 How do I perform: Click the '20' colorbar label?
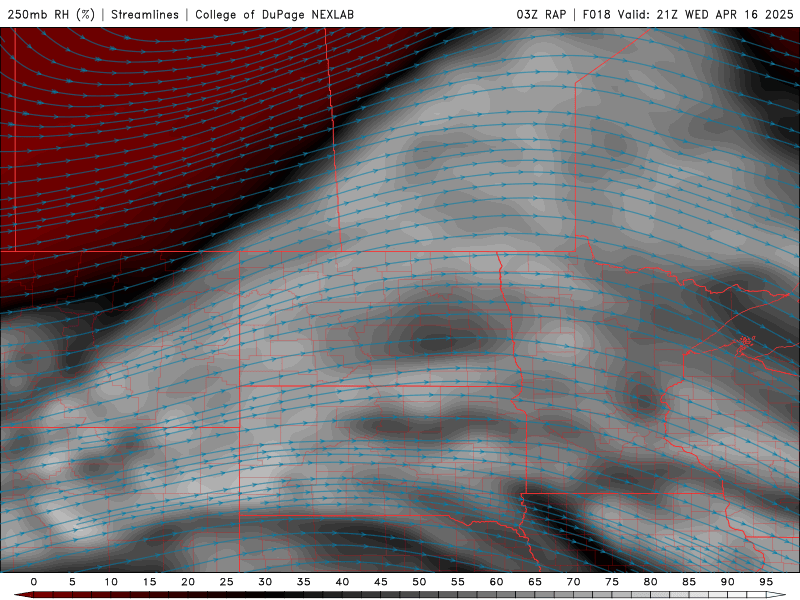(188, 582)
